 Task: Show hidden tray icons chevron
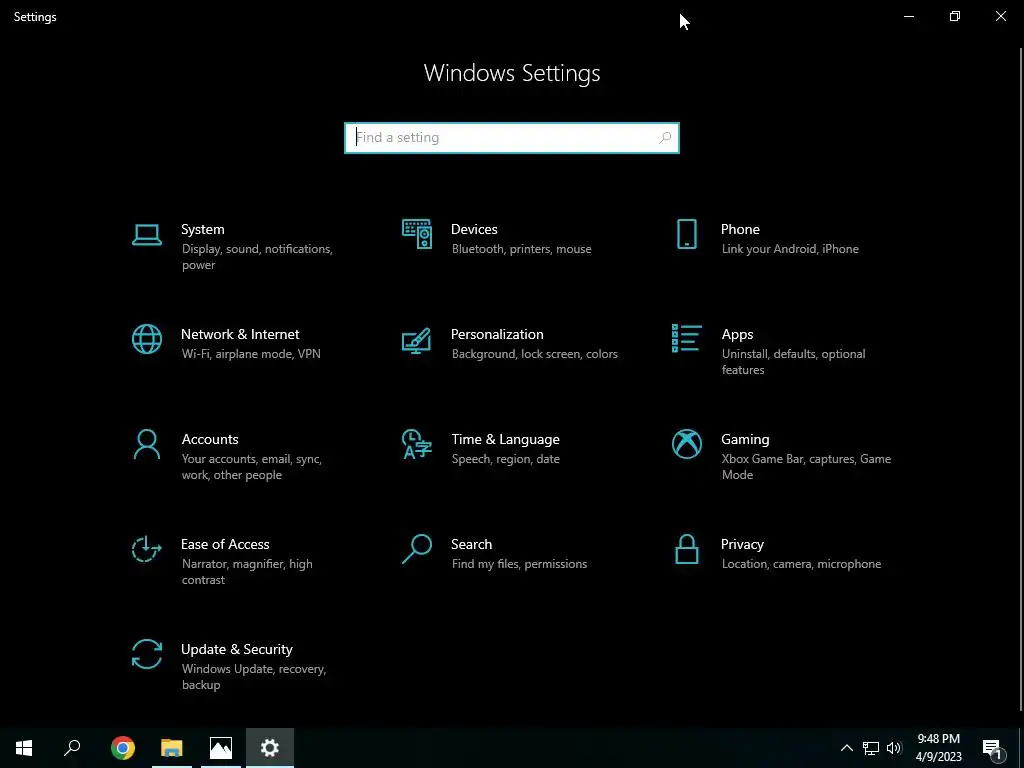(x=846, y=748)
